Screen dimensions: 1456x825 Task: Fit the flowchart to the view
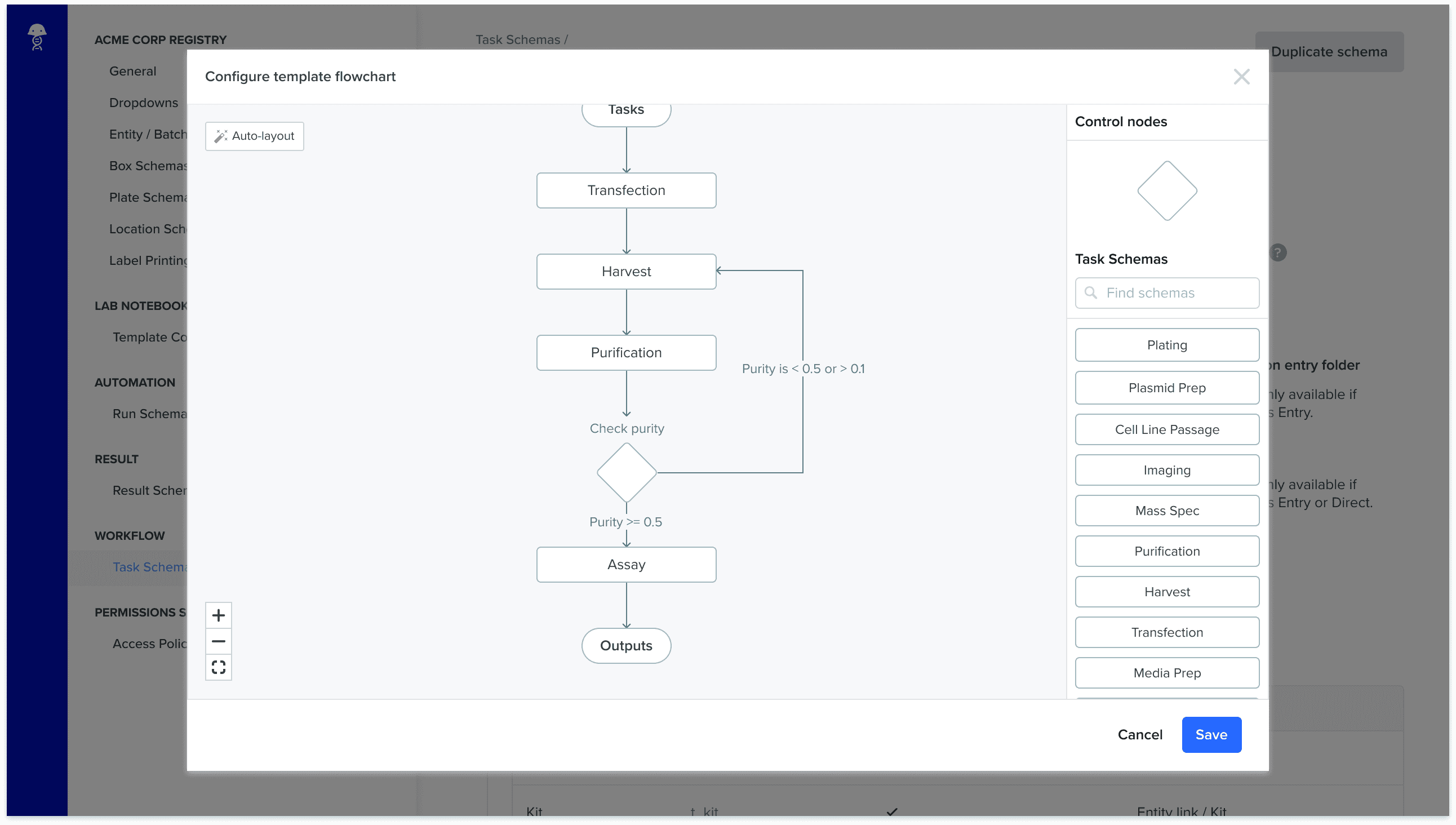[x=218, y=667]
